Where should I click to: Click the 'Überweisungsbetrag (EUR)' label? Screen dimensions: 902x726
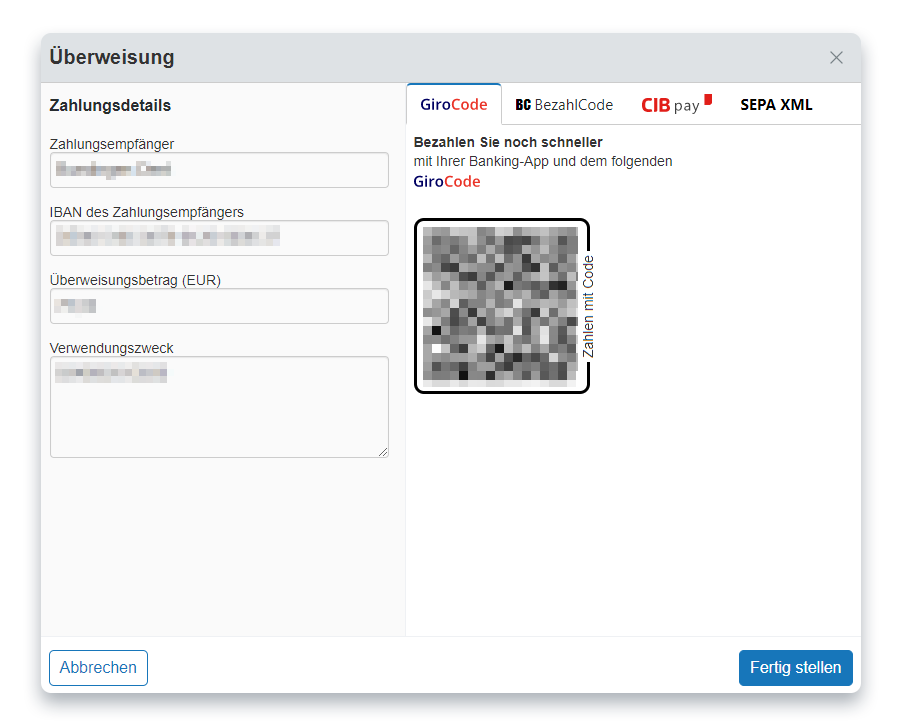coord(135,280)
